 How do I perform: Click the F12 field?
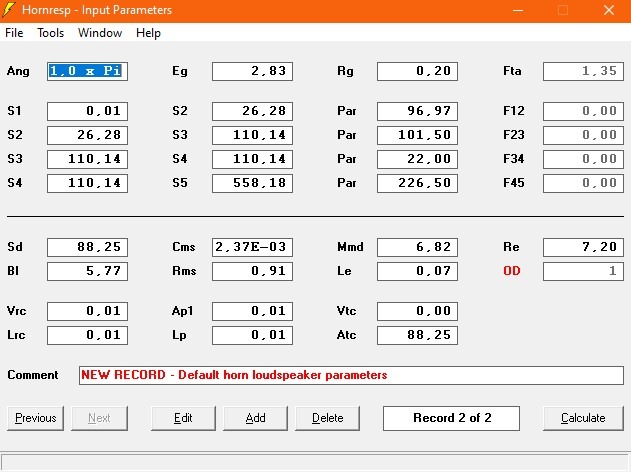point(583,111)
